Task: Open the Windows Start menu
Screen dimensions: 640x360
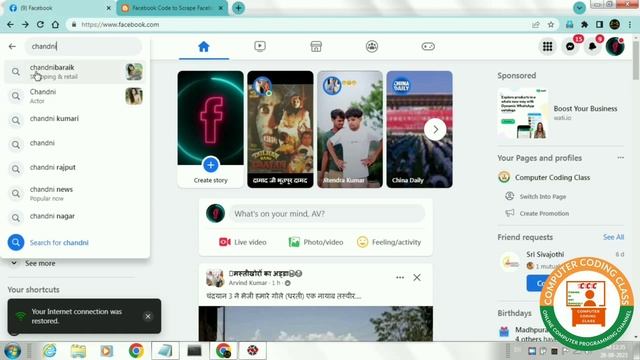Action: pos(12,351)
